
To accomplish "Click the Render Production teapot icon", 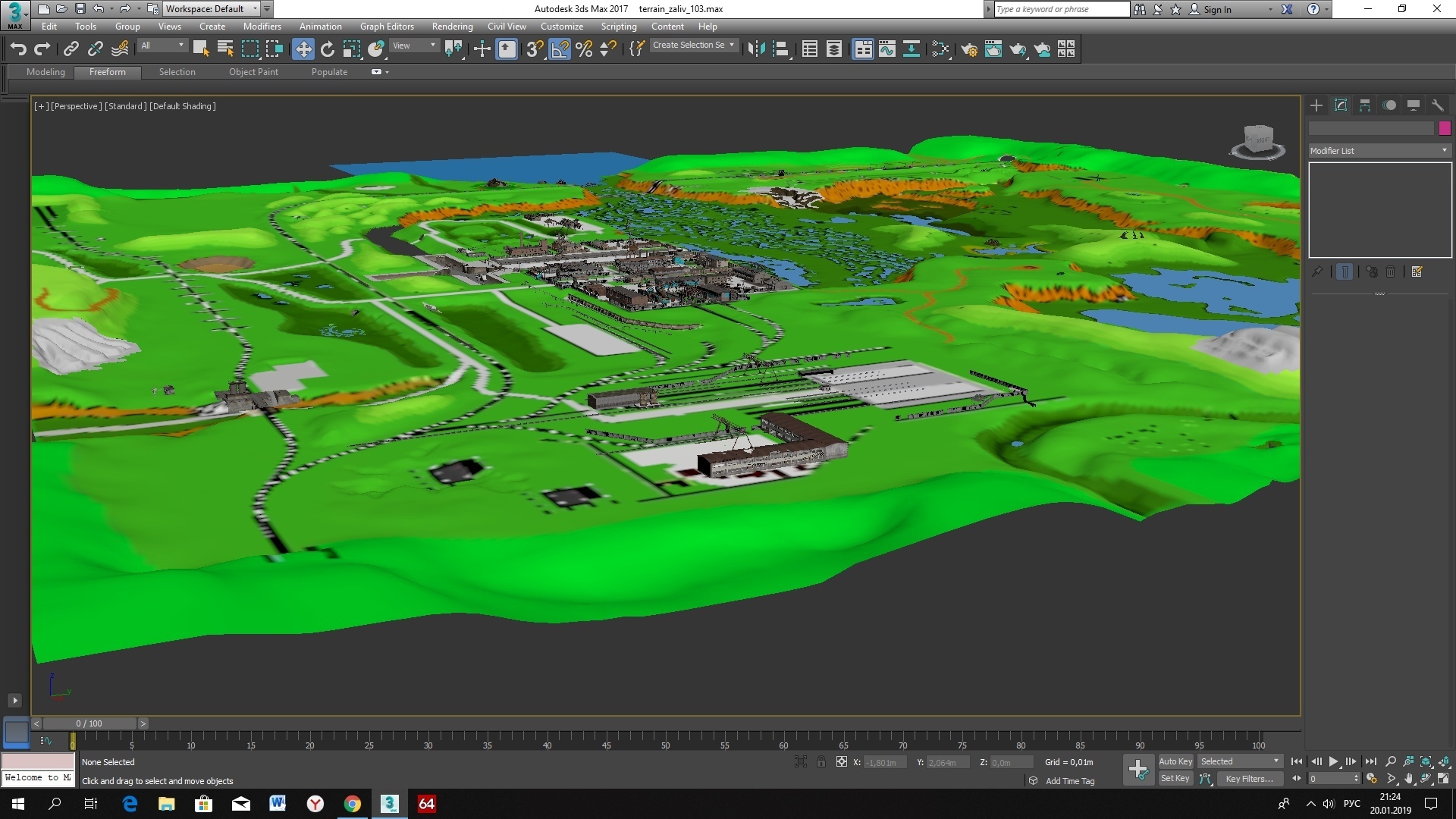I will pyautogui.click(x=1018, y=49).
